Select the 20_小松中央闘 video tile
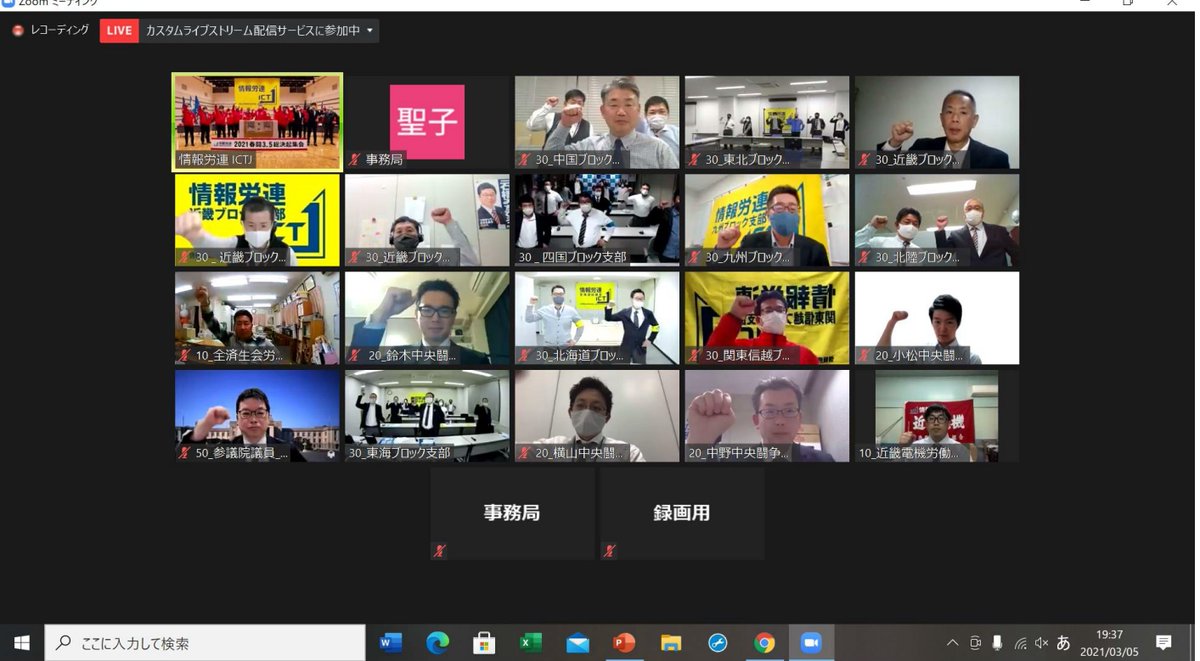This screenshot has width=1200, height=661. pyautogui.click(x=937, y=318)
